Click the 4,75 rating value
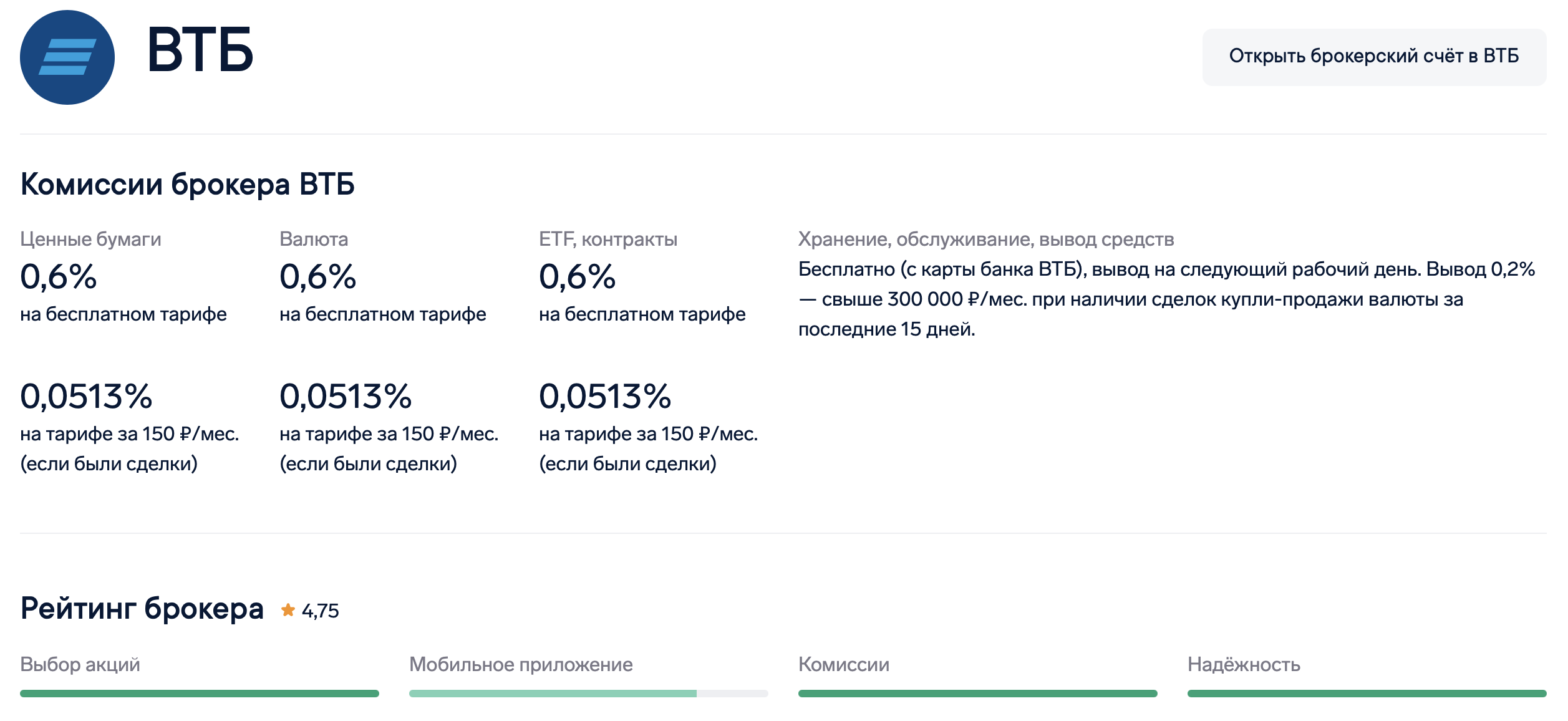The height and width of the screenshot is (721, 1568). (x=320, y=611)
